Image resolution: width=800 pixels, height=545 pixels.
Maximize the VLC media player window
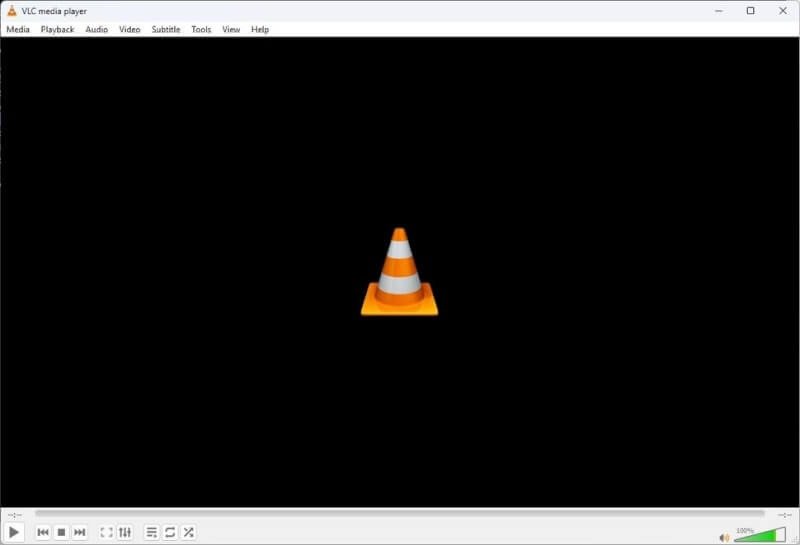pyautogui.click(x=751, y=11)
